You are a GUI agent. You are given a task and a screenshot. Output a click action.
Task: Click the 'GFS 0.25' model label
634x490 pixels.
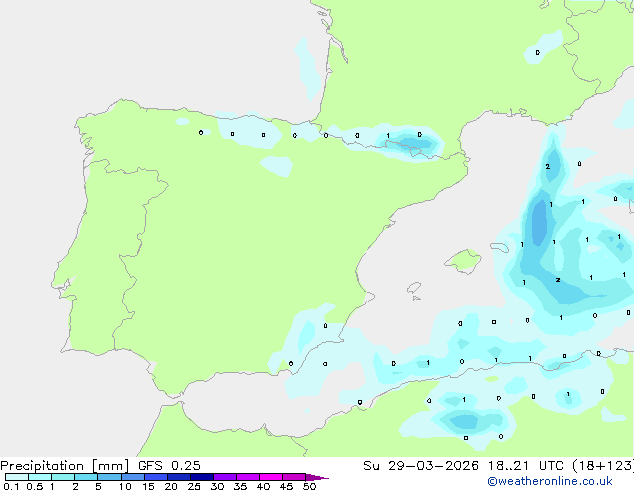point(169,466)
